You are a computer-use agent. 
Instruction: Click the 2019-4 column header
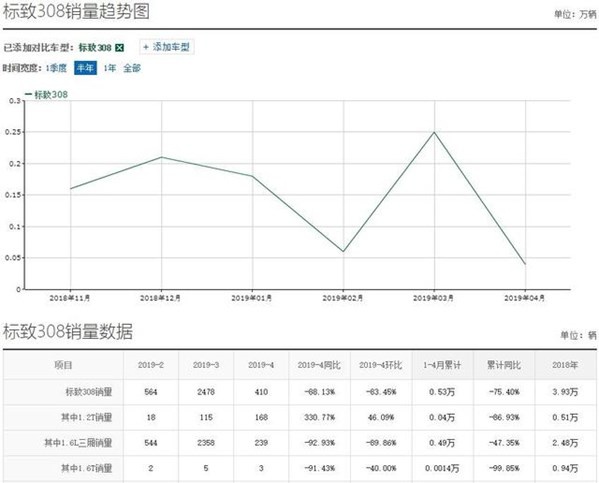[261, 365]
